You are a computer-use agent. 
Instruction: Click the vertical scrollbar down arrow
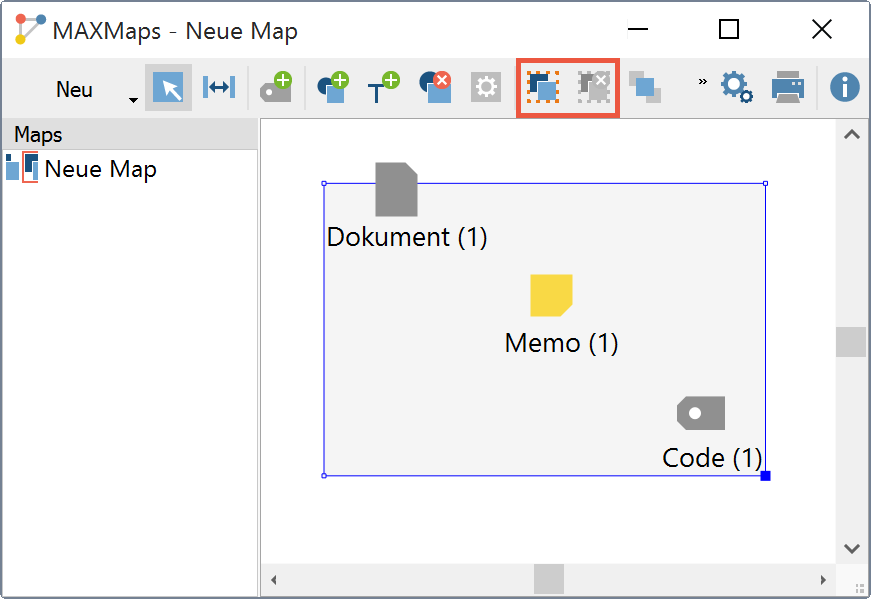pos(851,548)
